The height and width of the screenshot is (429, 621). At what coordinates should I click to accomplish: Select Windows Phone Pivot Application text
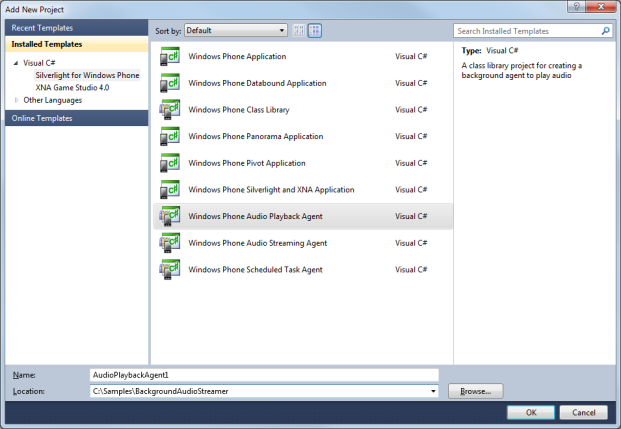(247, 163)
